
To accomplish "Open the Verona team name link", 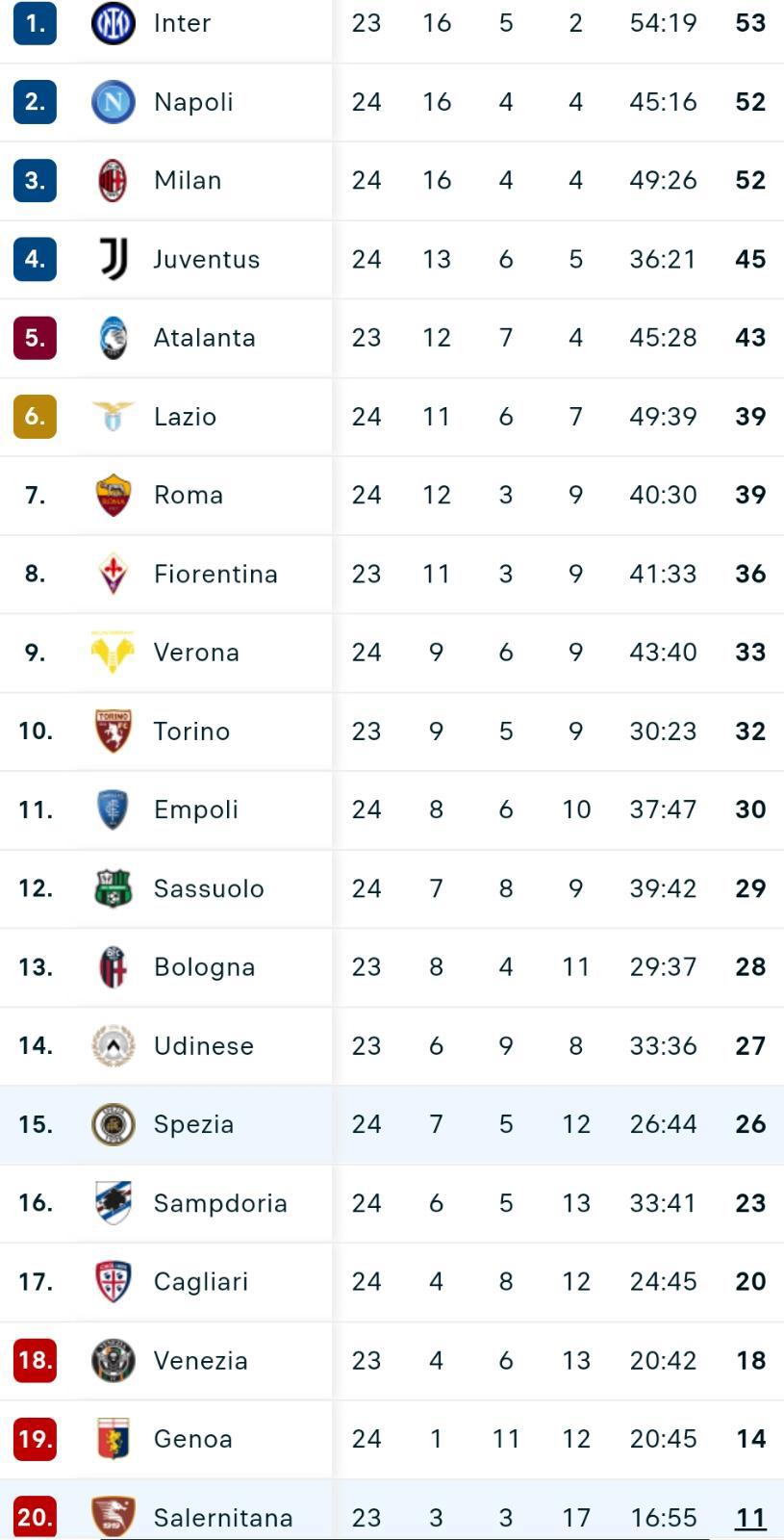I will point(196,653).
